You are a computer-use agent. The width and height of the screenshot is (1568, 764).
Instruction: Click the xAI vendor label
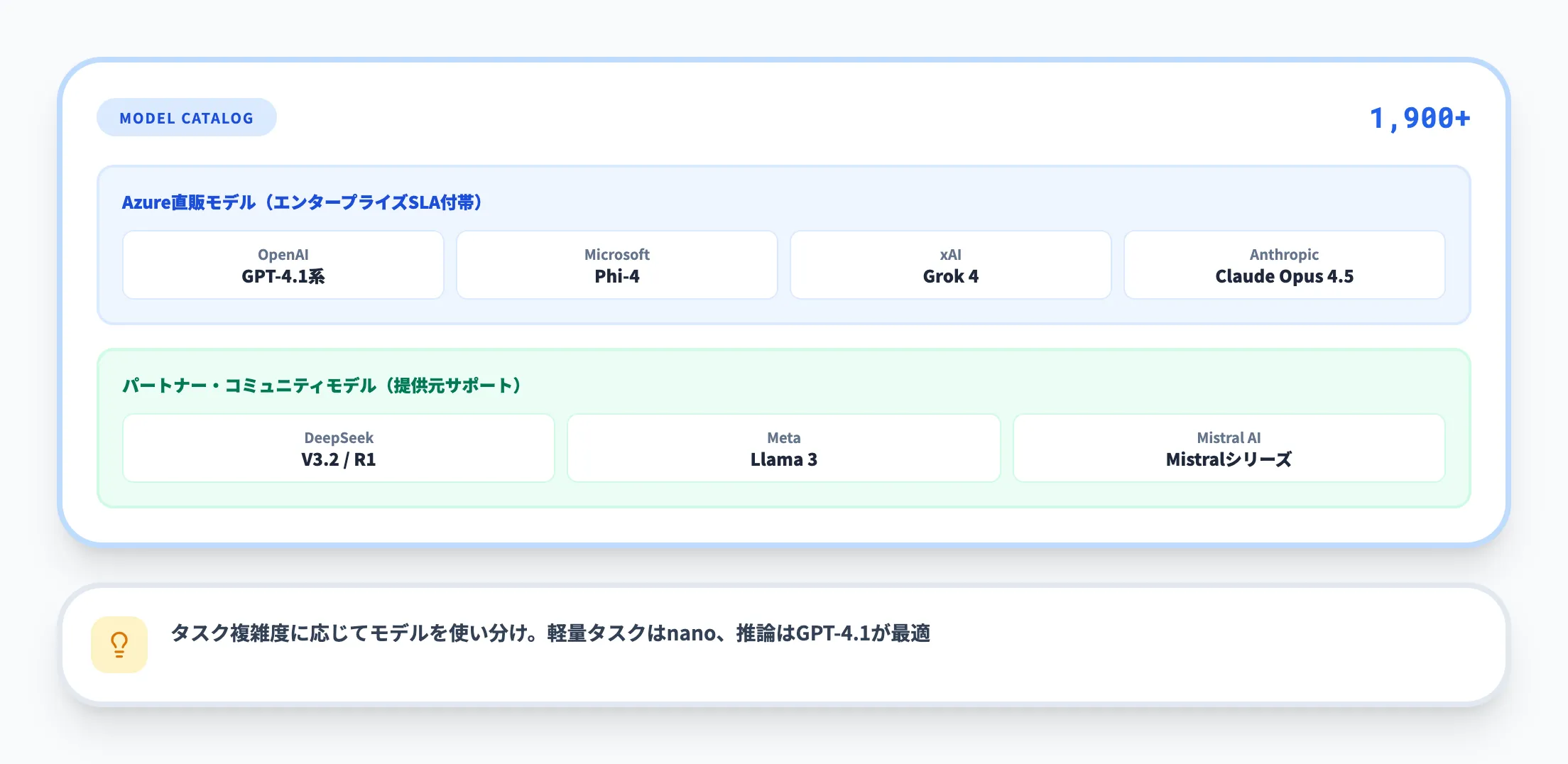coord(950,254)
